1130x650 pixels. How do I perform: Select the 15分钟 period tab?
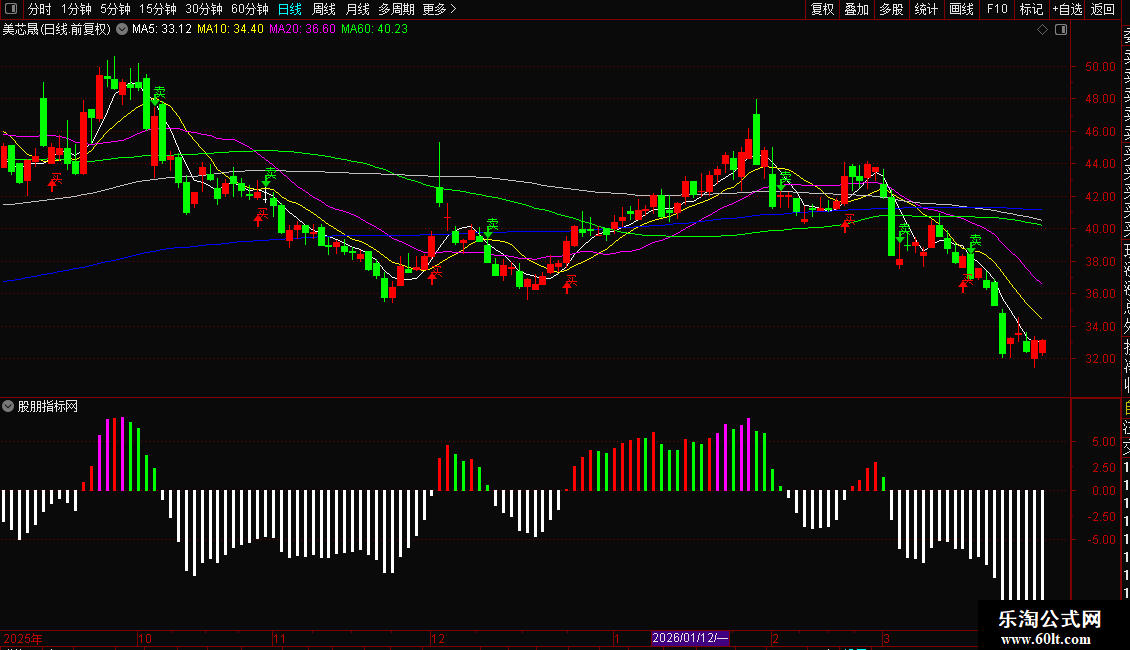[158, 9]
